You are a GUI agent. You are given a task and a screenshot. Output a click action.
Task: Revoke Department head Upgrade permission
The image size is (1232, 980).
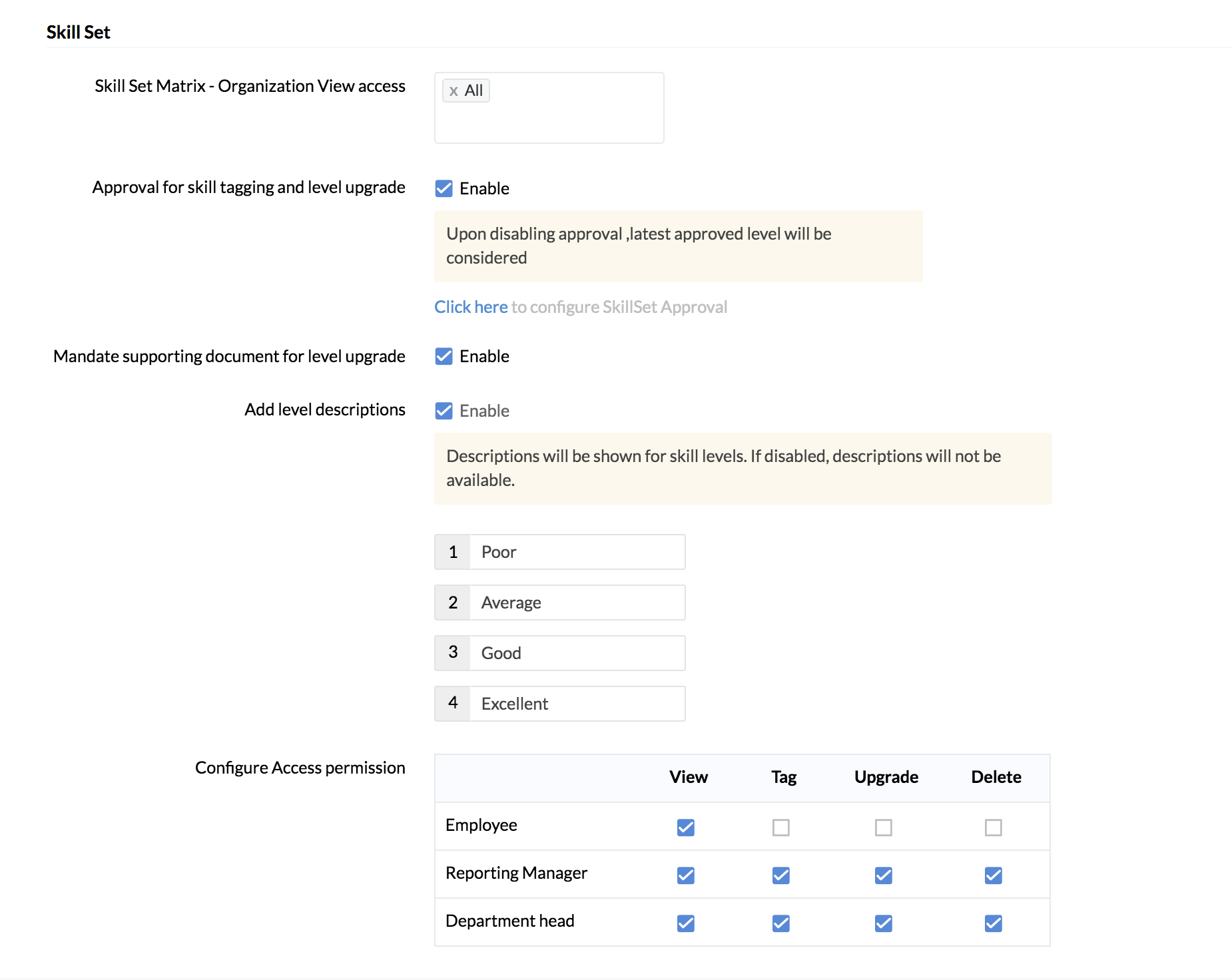[x=883, y=923]
